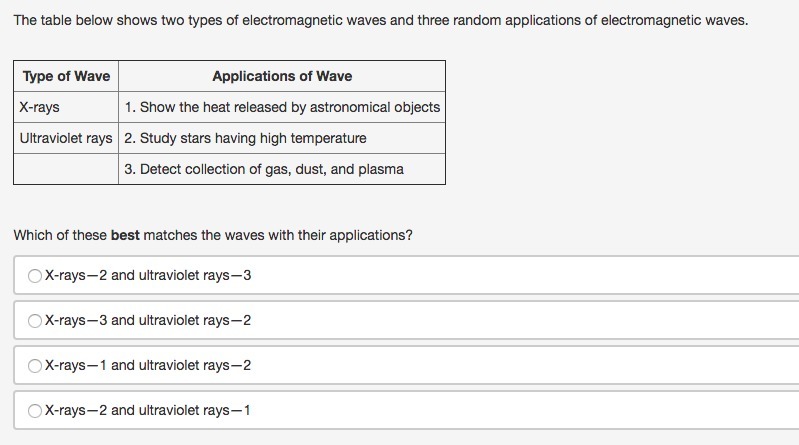799x445 pixels.
Task: Click the 'Type of Wave' table header
Action: (66, 76)
